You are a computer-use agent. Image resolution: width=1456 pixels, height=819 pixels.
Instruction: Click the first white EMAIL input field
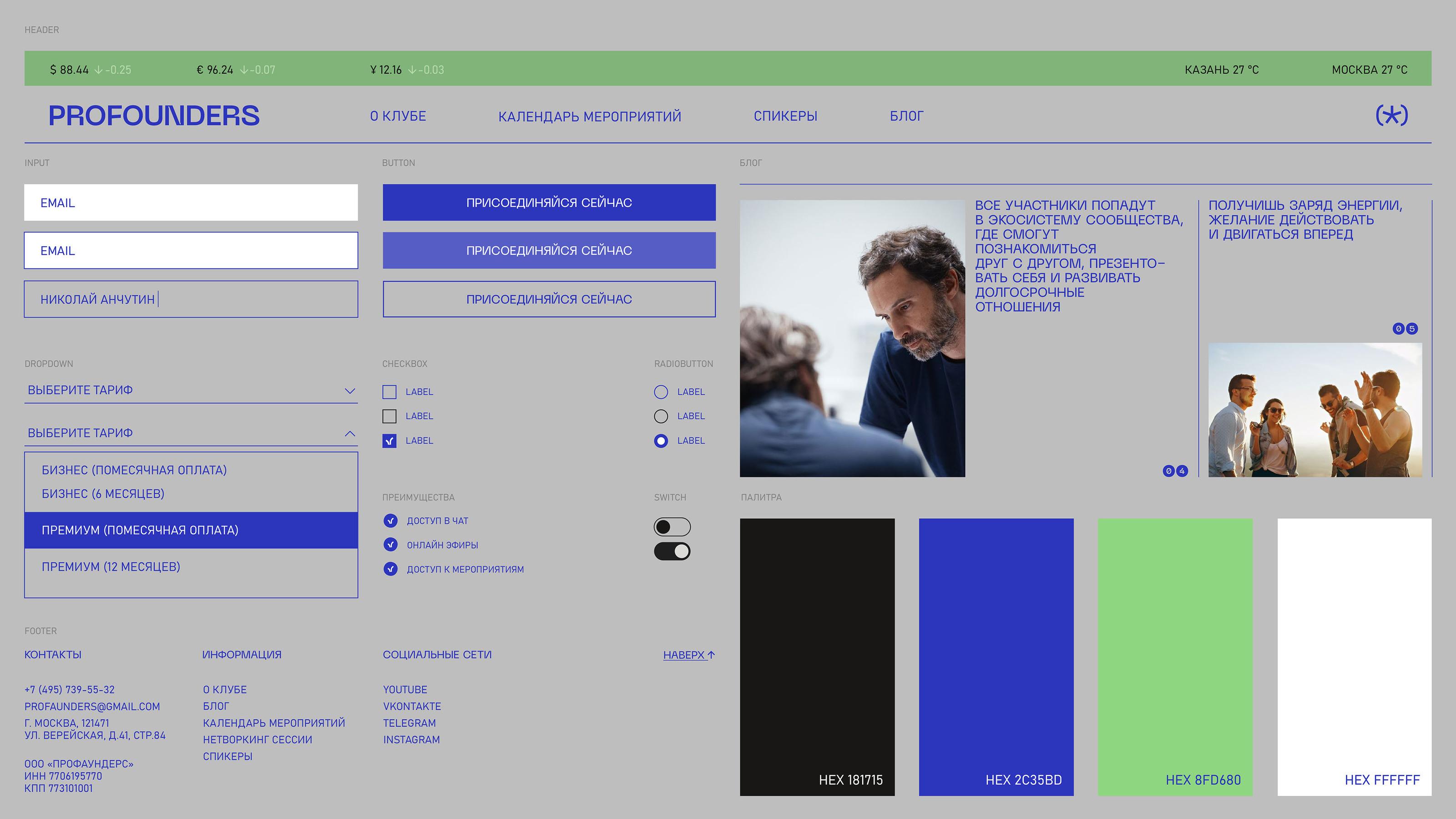pyautogui.click(x=191, y=202)
